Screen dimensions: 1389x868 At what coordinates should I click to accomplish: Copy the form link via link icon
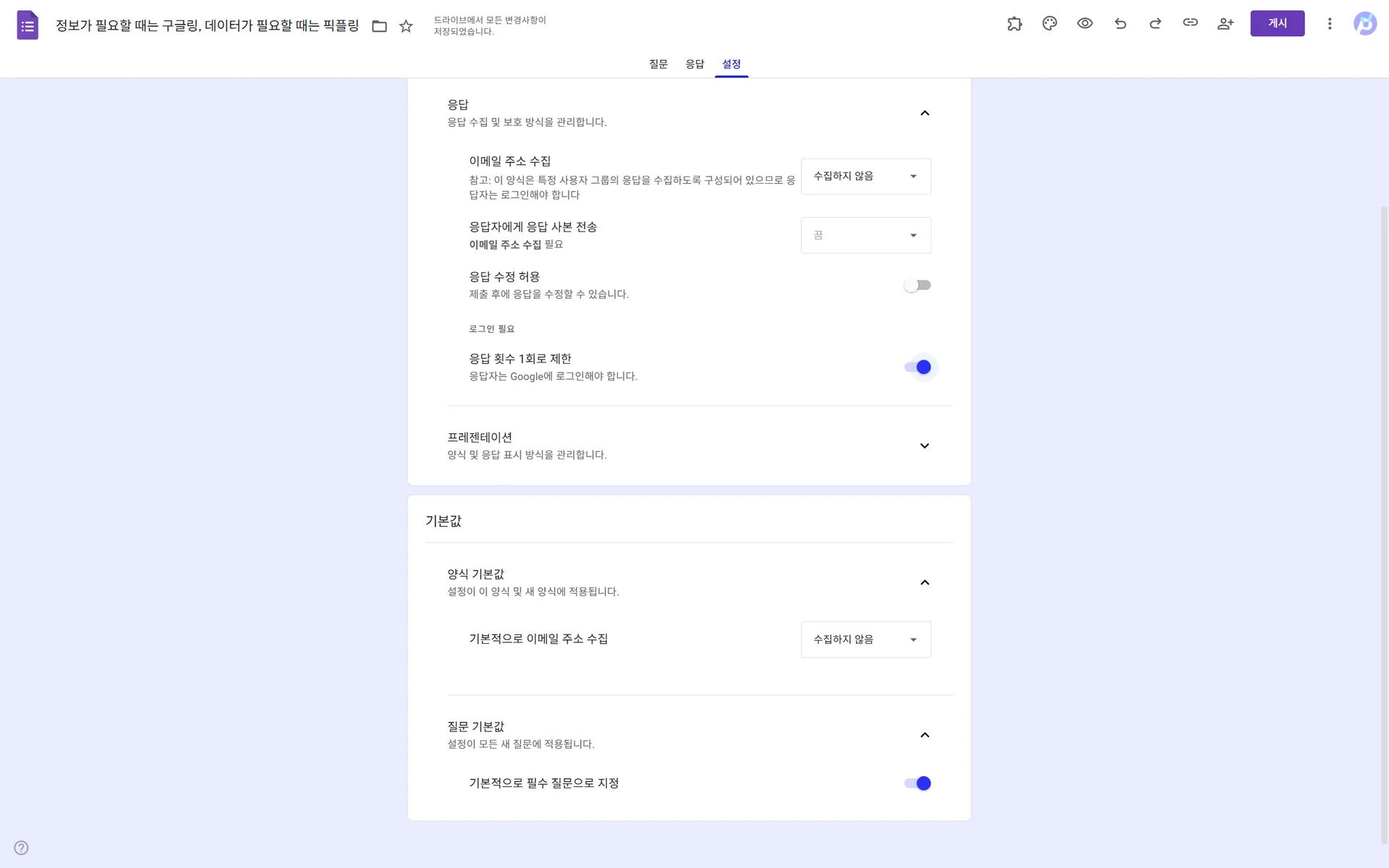click(1190, 23)
